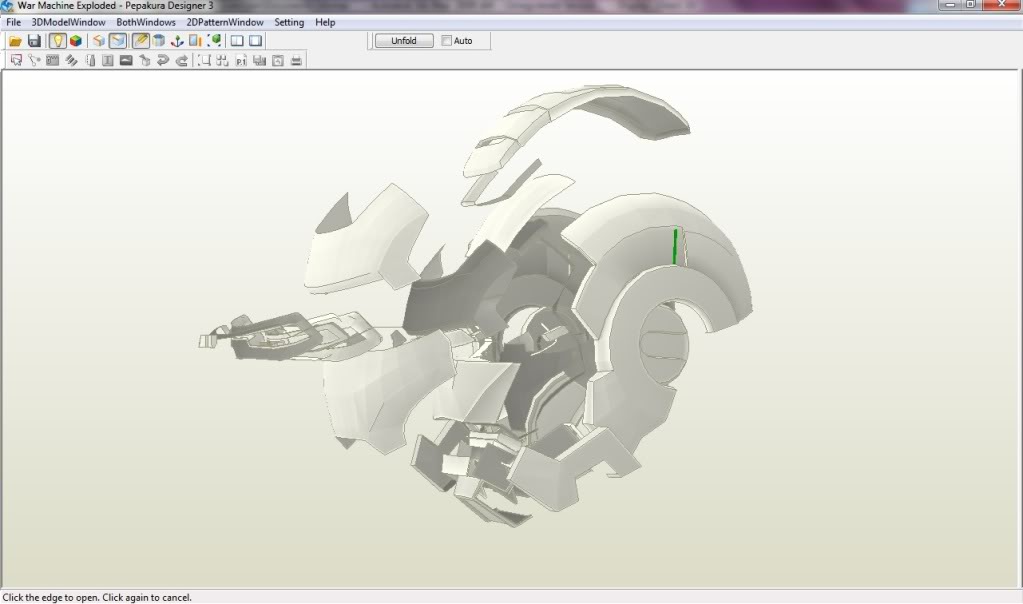Open the File menu
The width and height of the screenshot is (1023, 604).
[14, 22]
